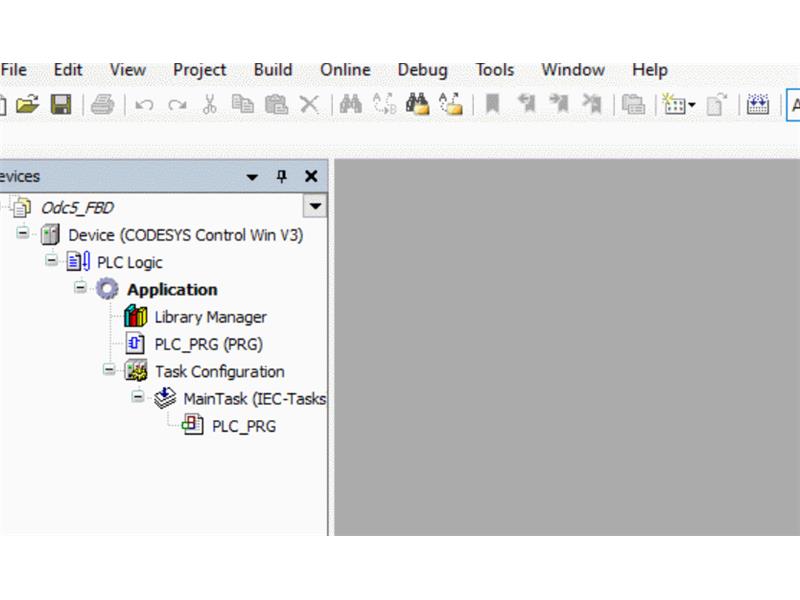This screenshot has width=800, height=600.
Task: Click the Next bookmark icon
Action: tap(559, 104)
